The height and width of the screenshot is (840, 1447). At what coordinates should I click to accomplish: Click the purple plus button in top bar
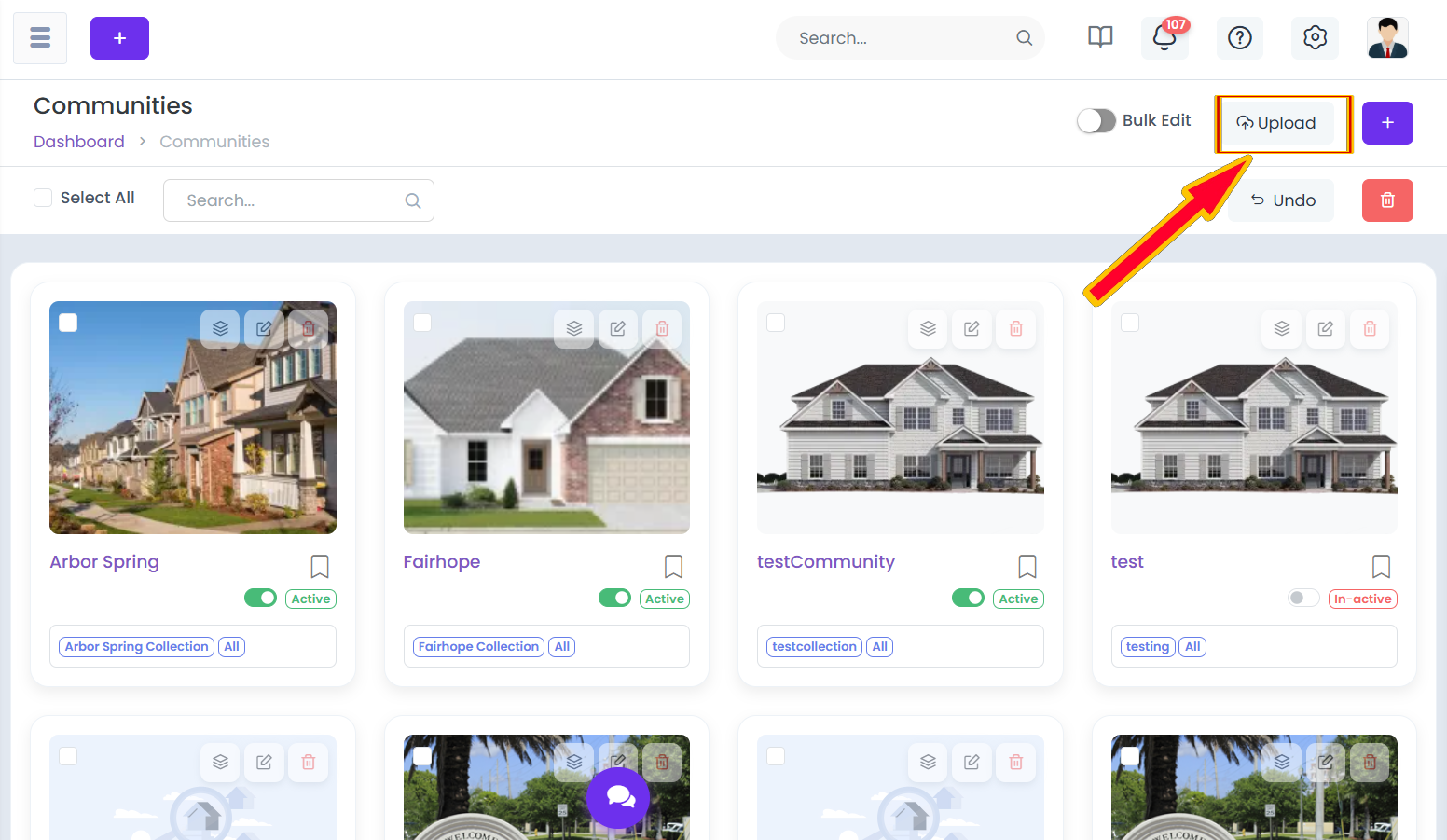[119, 38]
